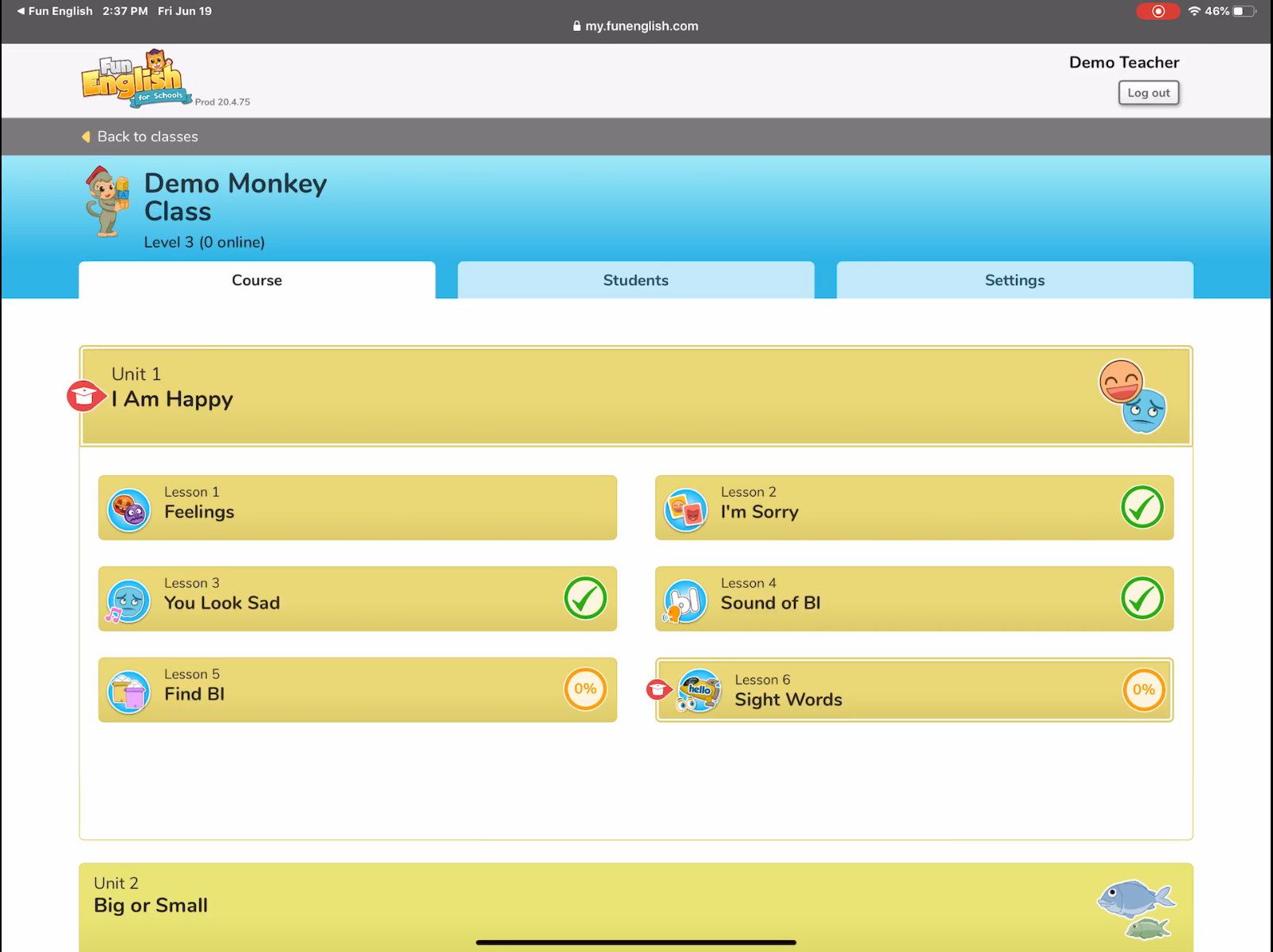Click the green checkmark on Sound of Bl
This screenshot has width=1273, height=952.
pyautogui.click(x=1142, y=598)
